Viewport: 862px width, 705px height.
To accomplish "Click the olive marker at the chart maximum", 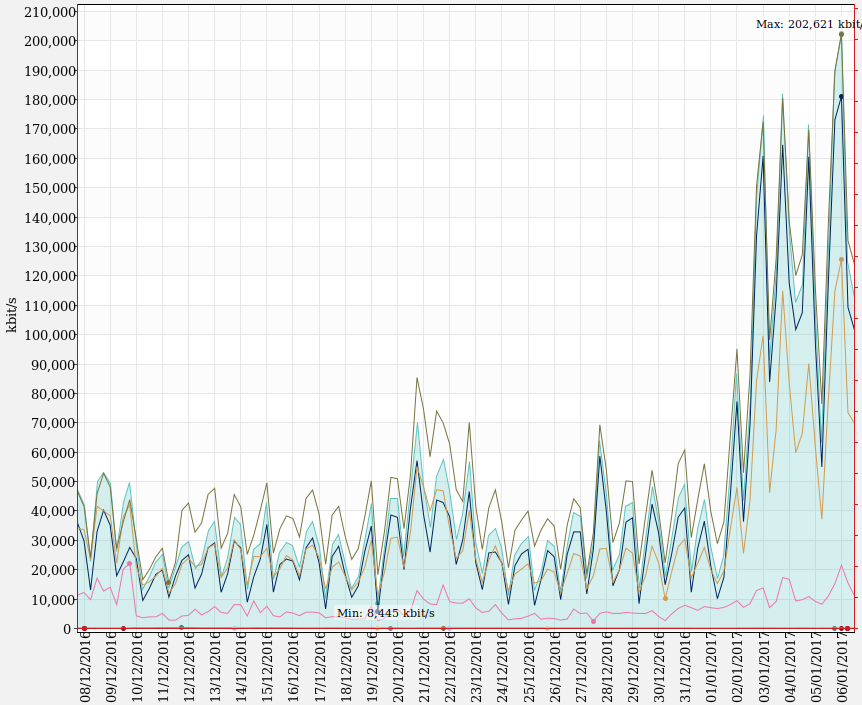I will coord(841,34).
